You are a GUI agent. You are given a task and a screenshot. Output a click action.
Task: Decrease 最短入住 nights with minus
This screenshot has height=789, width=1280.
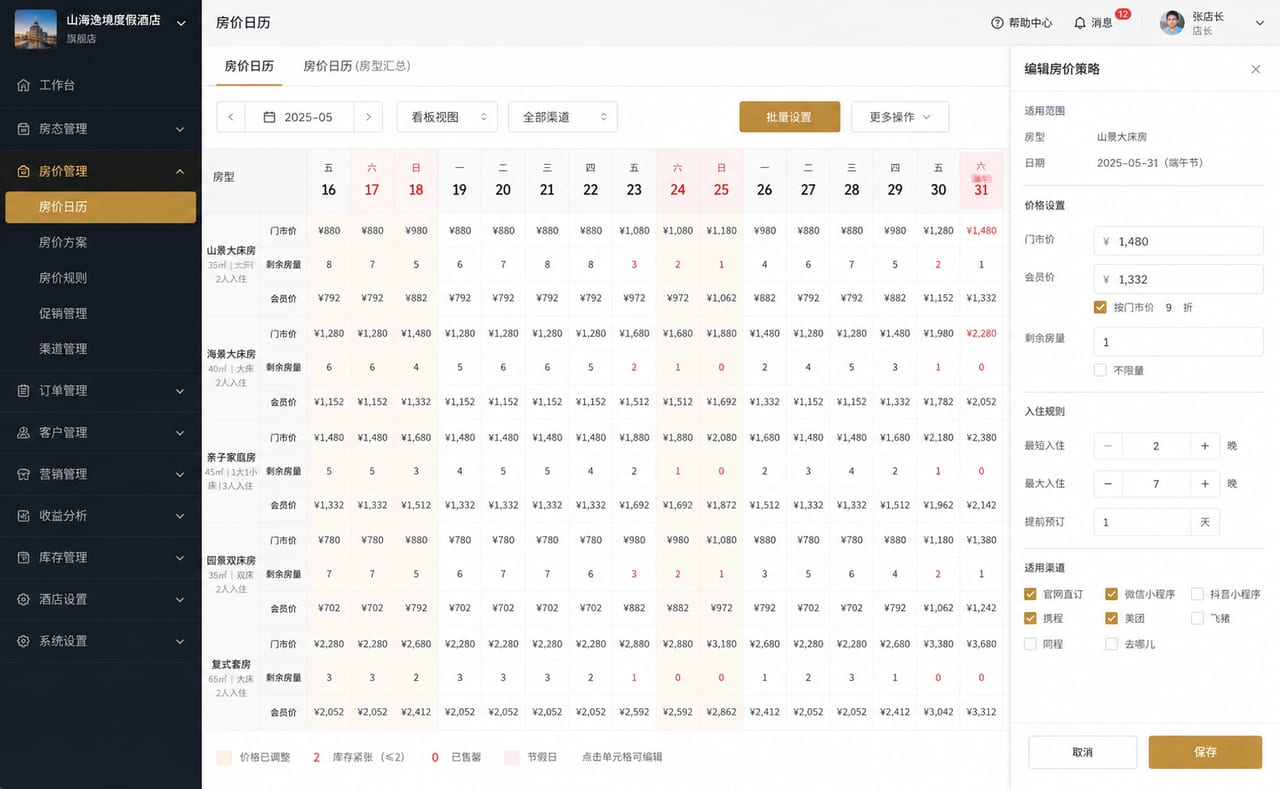pyautogui.click(x=1108, y=446)
